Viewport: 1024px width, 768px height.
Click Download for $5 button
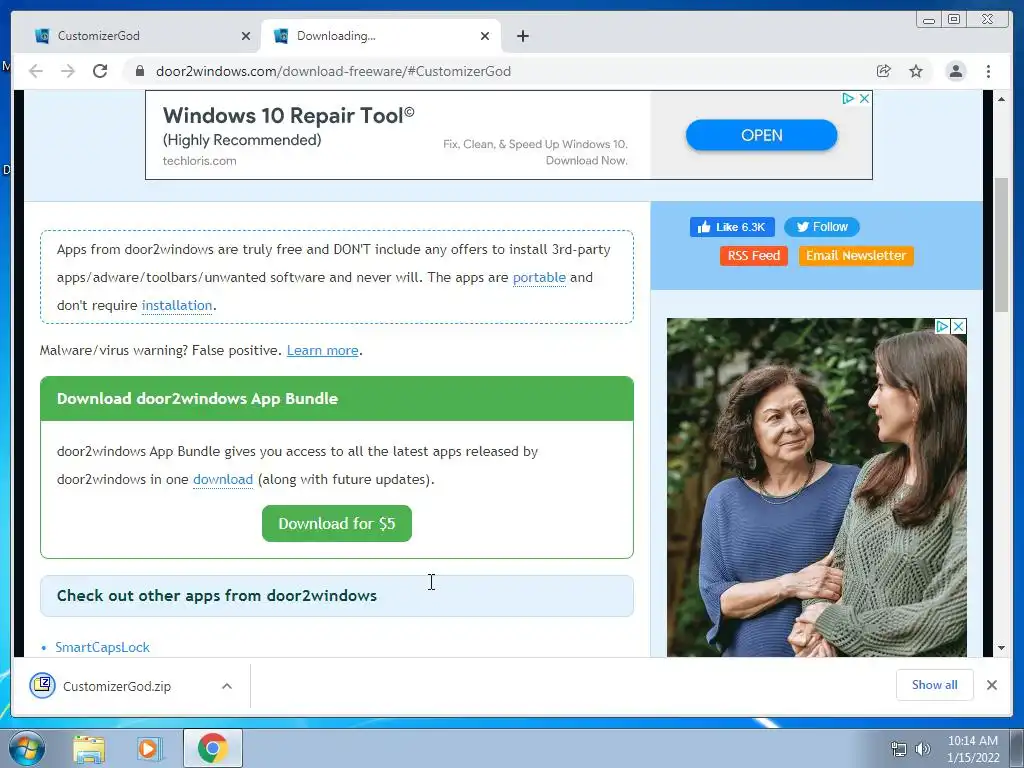point(337,523)
